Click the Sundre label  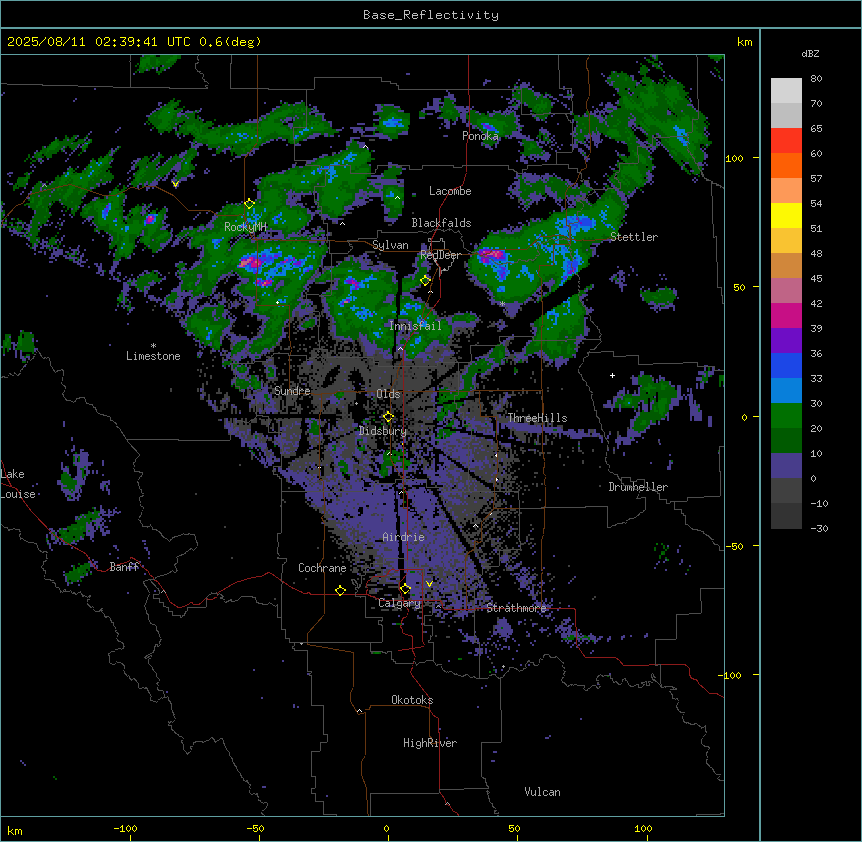click(292, 391)
